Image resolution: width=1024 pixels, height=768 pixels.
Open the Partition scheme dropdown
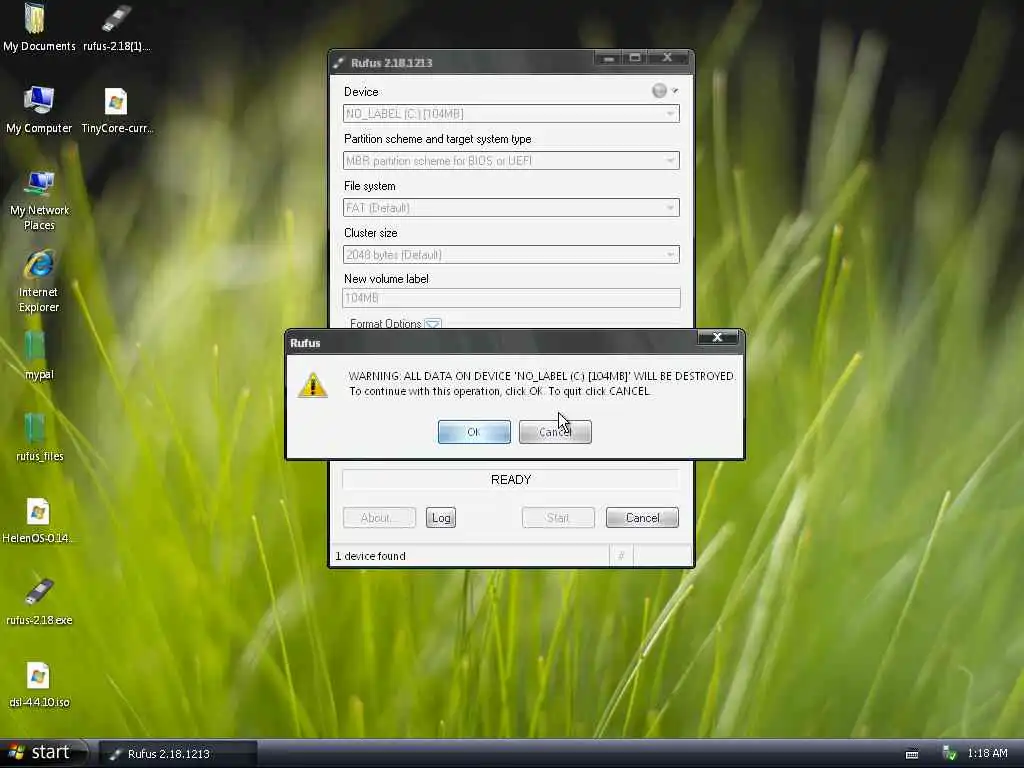click(511, 161)
